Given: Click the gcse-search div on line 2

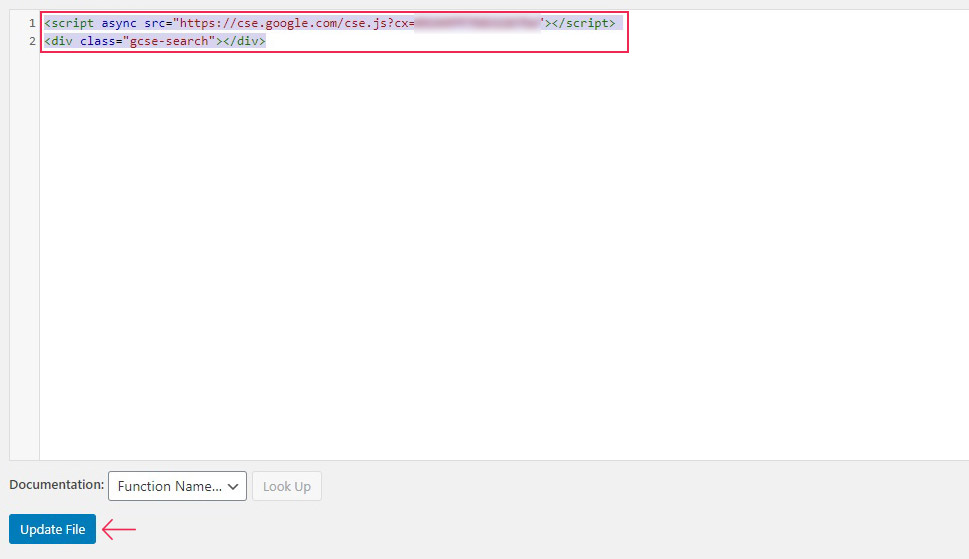Looking at the screenshot, I should coord(155,41).
